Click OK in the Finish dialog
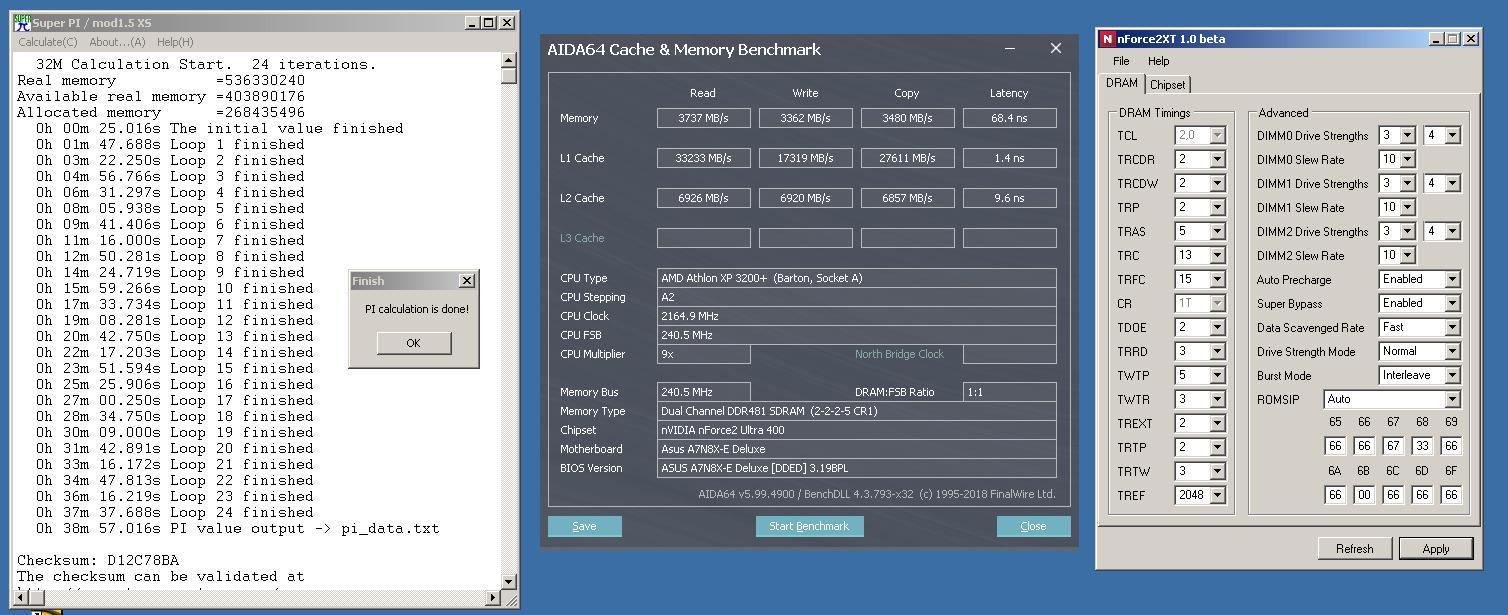Image resolution: width=1508 pixels, height=615 pixels. [x=413, y=343]
